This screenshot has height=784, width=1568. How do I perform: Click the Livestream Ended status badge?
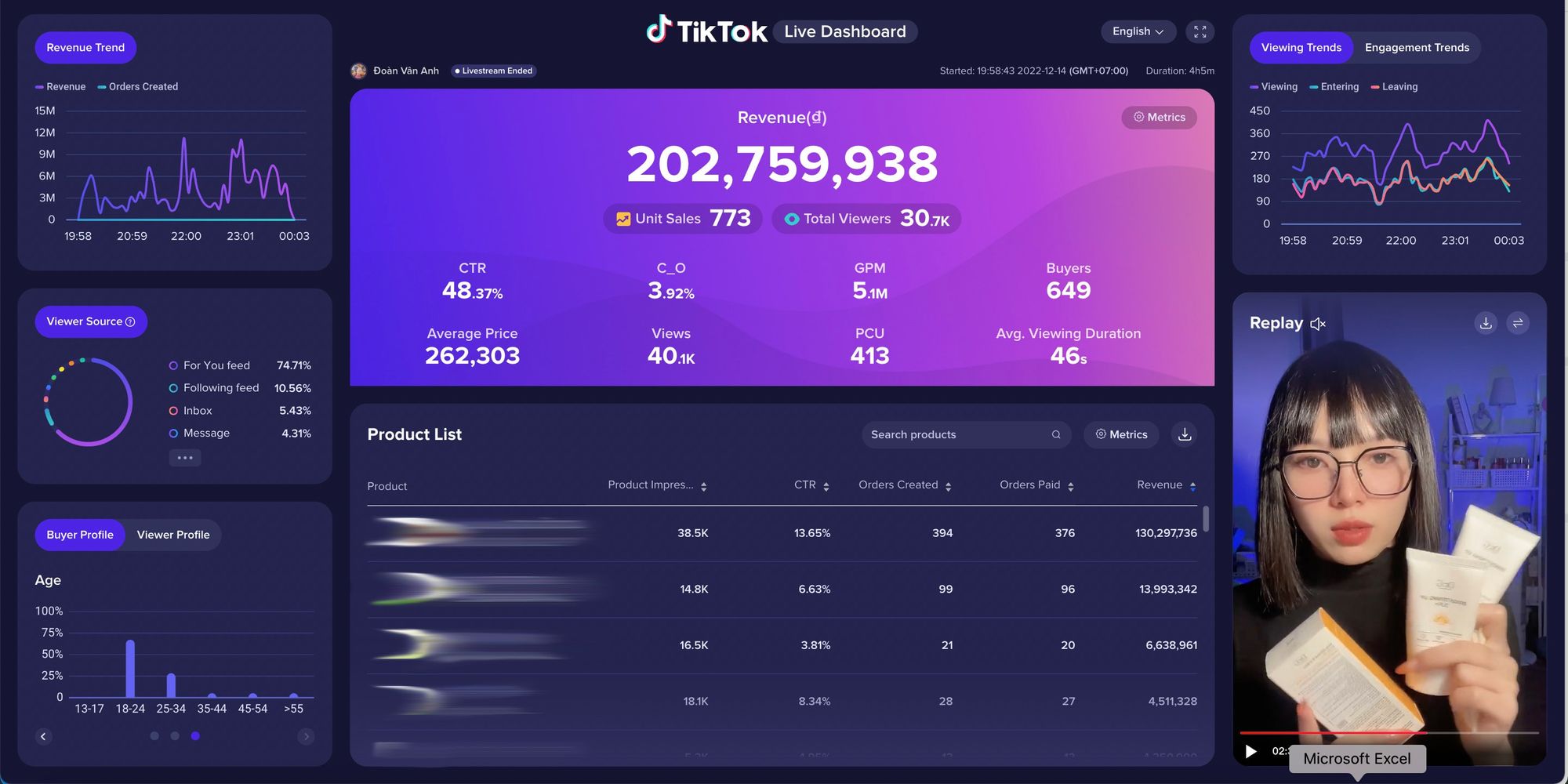point(494,71)
